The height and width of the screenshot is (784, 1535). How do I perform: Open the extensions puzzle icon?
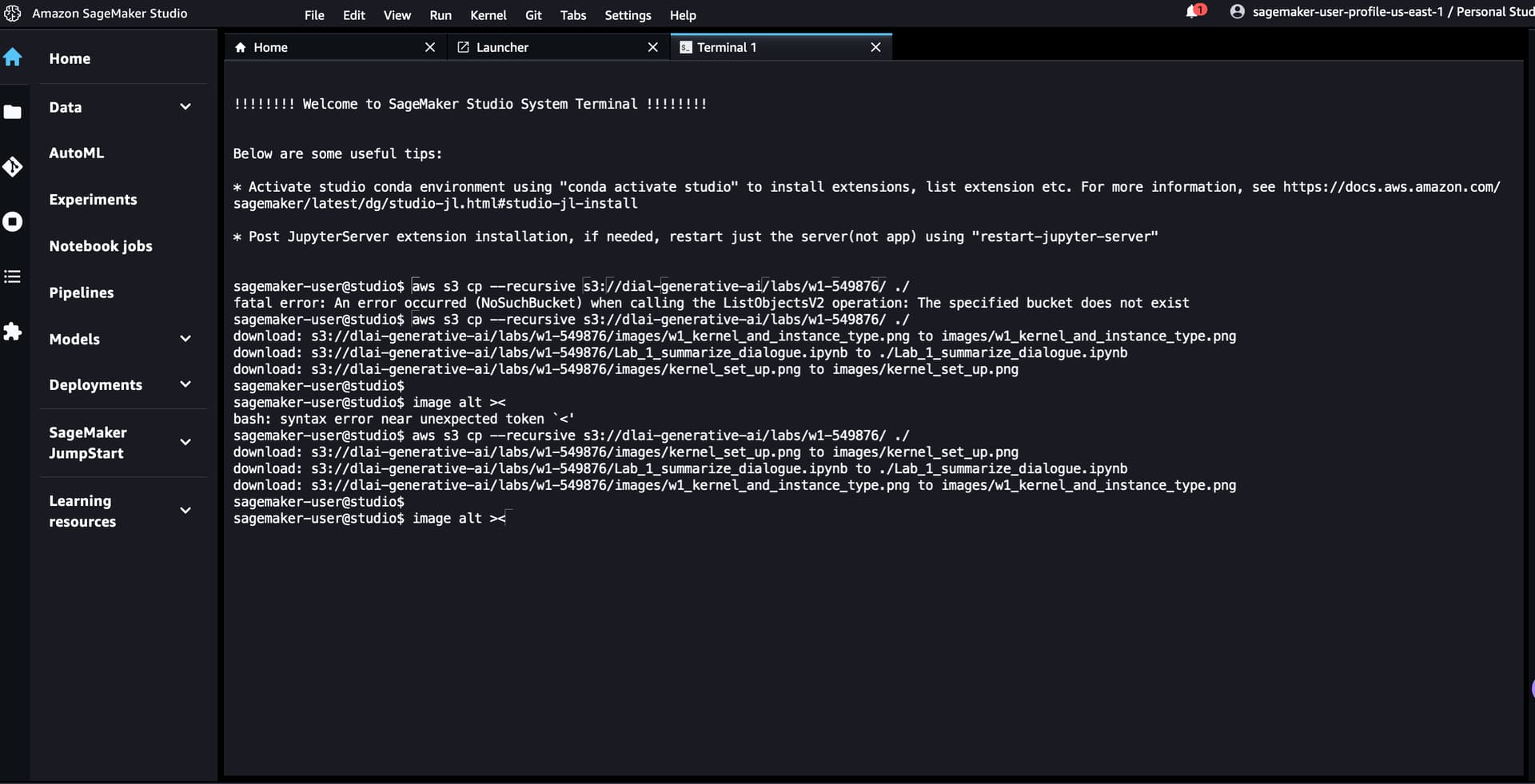[13, 331]
